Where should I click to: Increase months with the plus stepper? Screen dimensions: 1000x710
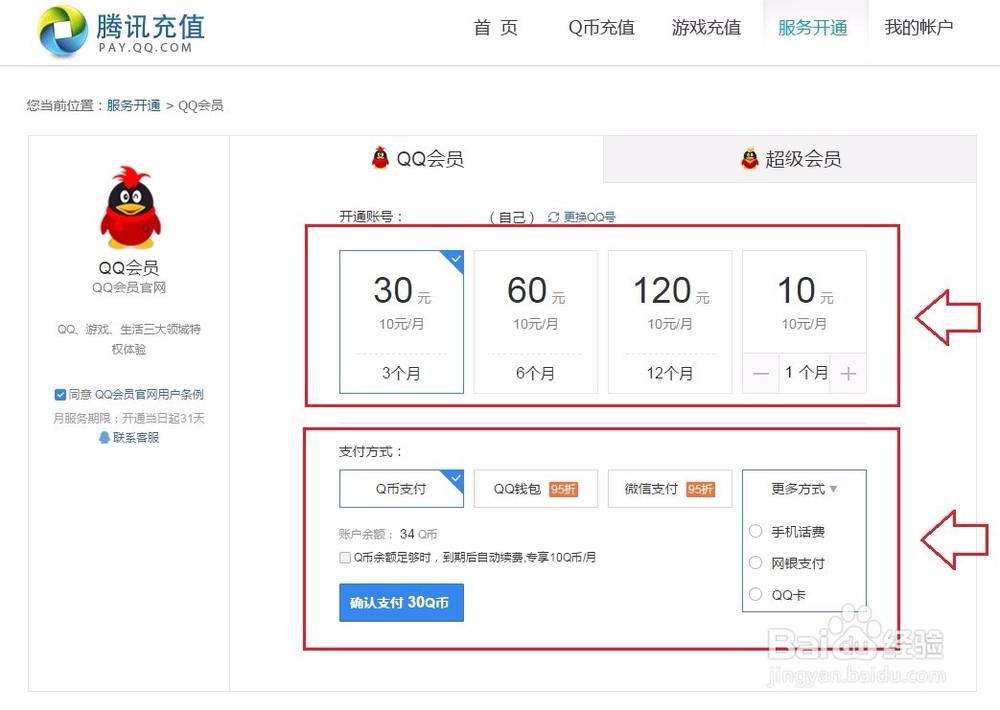848,373
